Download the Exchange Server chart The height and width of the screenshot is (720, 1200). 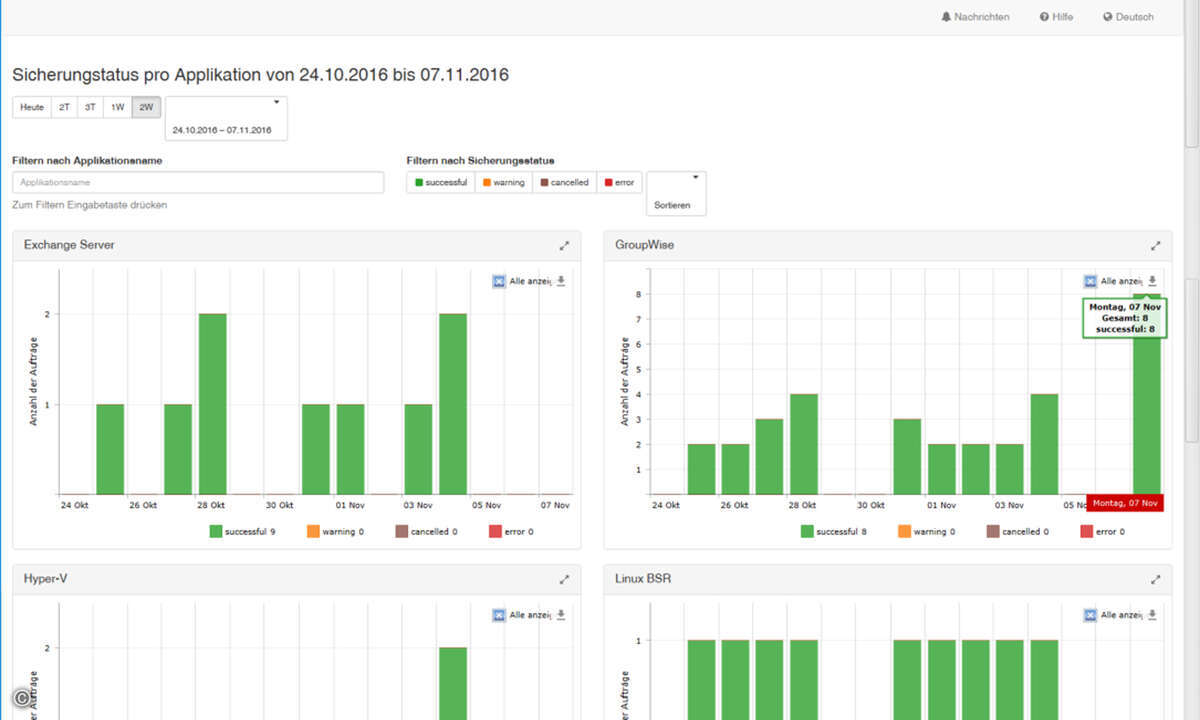[x=561, y=281]
